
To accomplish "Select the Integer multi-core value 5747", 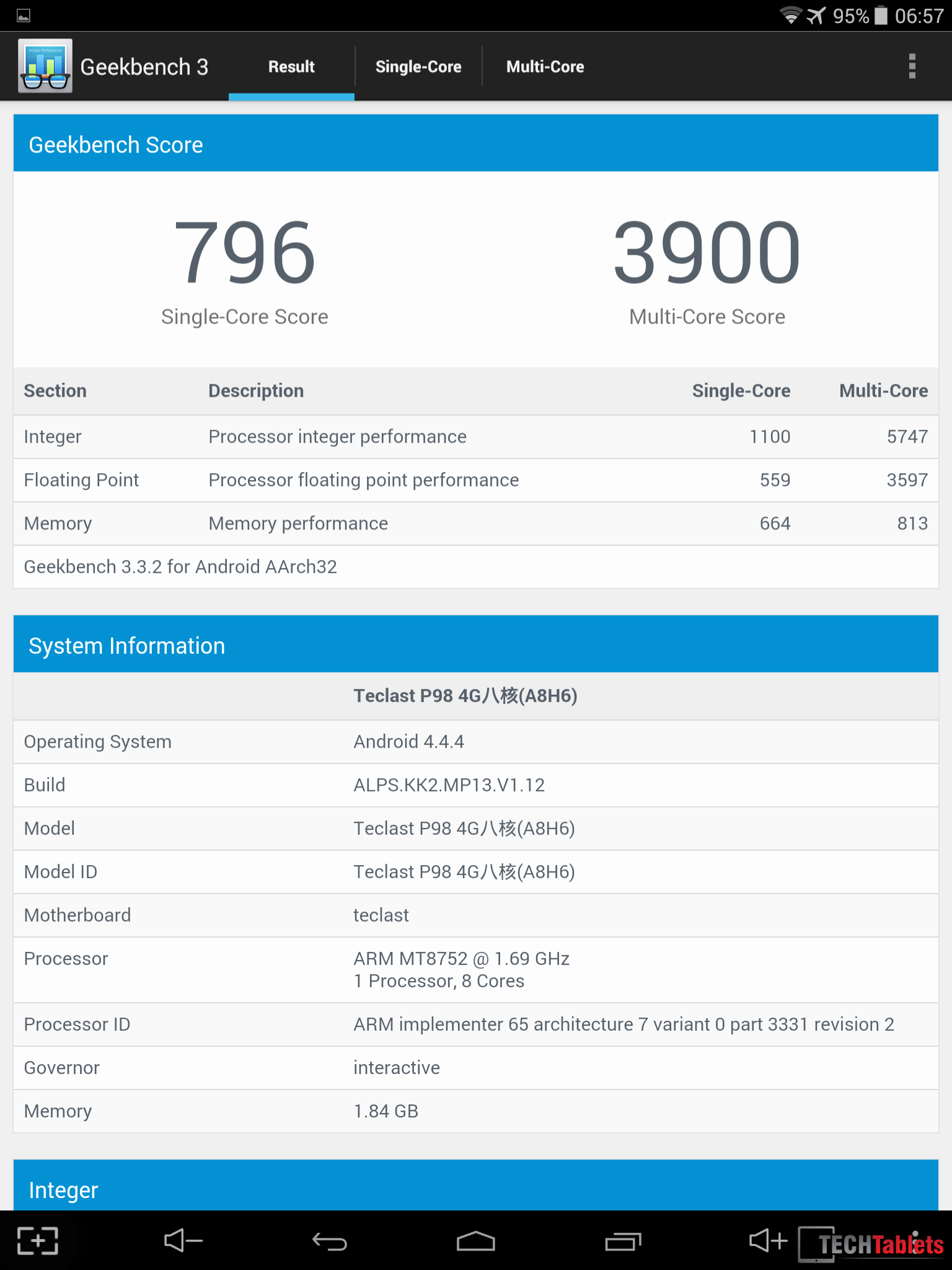I will click(907, 437).
